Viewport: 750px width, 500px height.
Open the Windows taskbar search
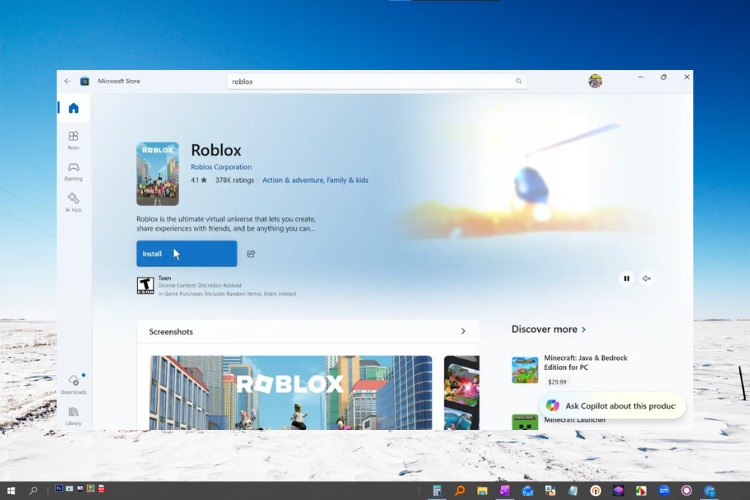point(33,490)
